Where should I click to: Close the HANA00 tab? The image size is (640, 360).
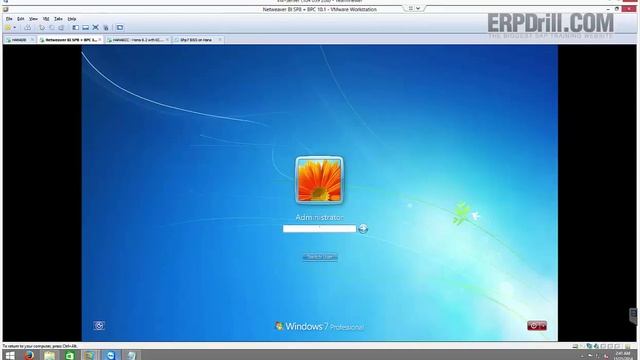(x=32, y=40)
